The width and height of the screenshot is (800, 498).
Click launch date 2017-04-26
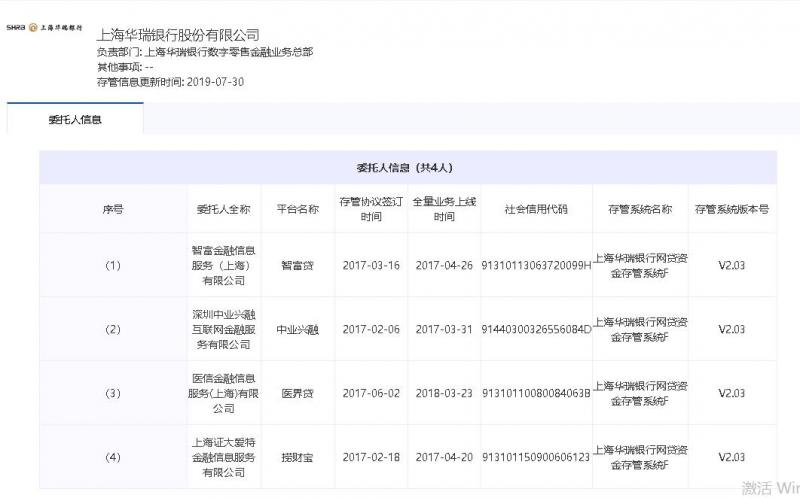pyautogui.click(x=444, y=265)
